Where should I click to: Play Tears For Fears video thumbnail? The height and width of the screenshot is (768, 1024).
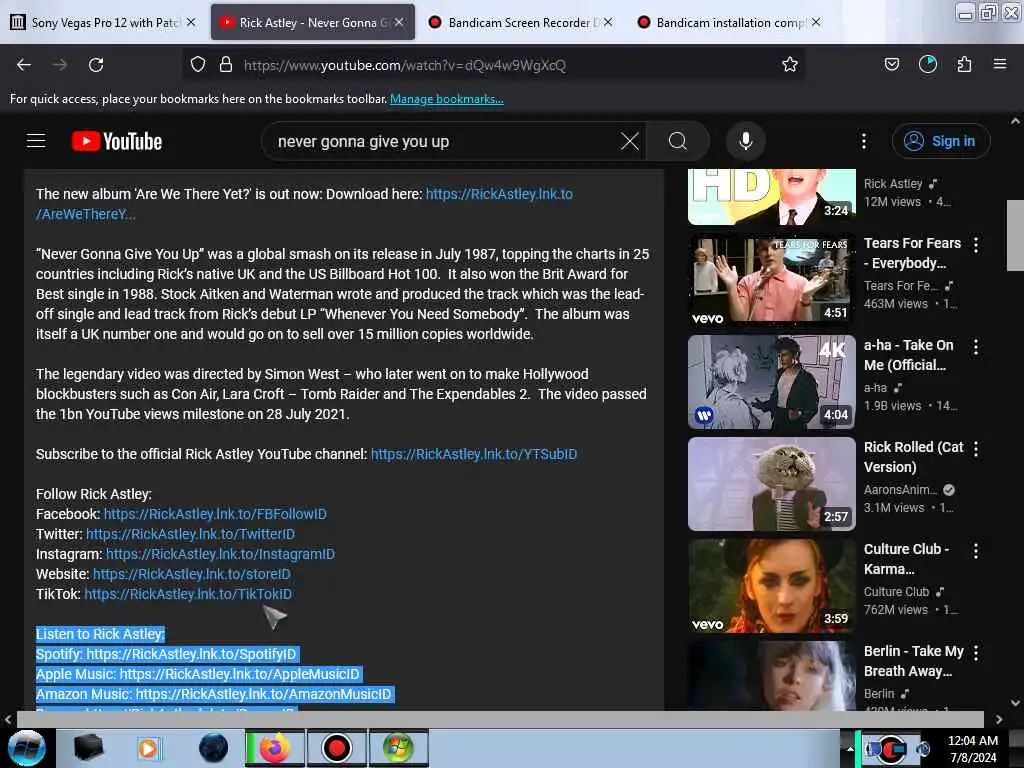[x=772, y=279]
